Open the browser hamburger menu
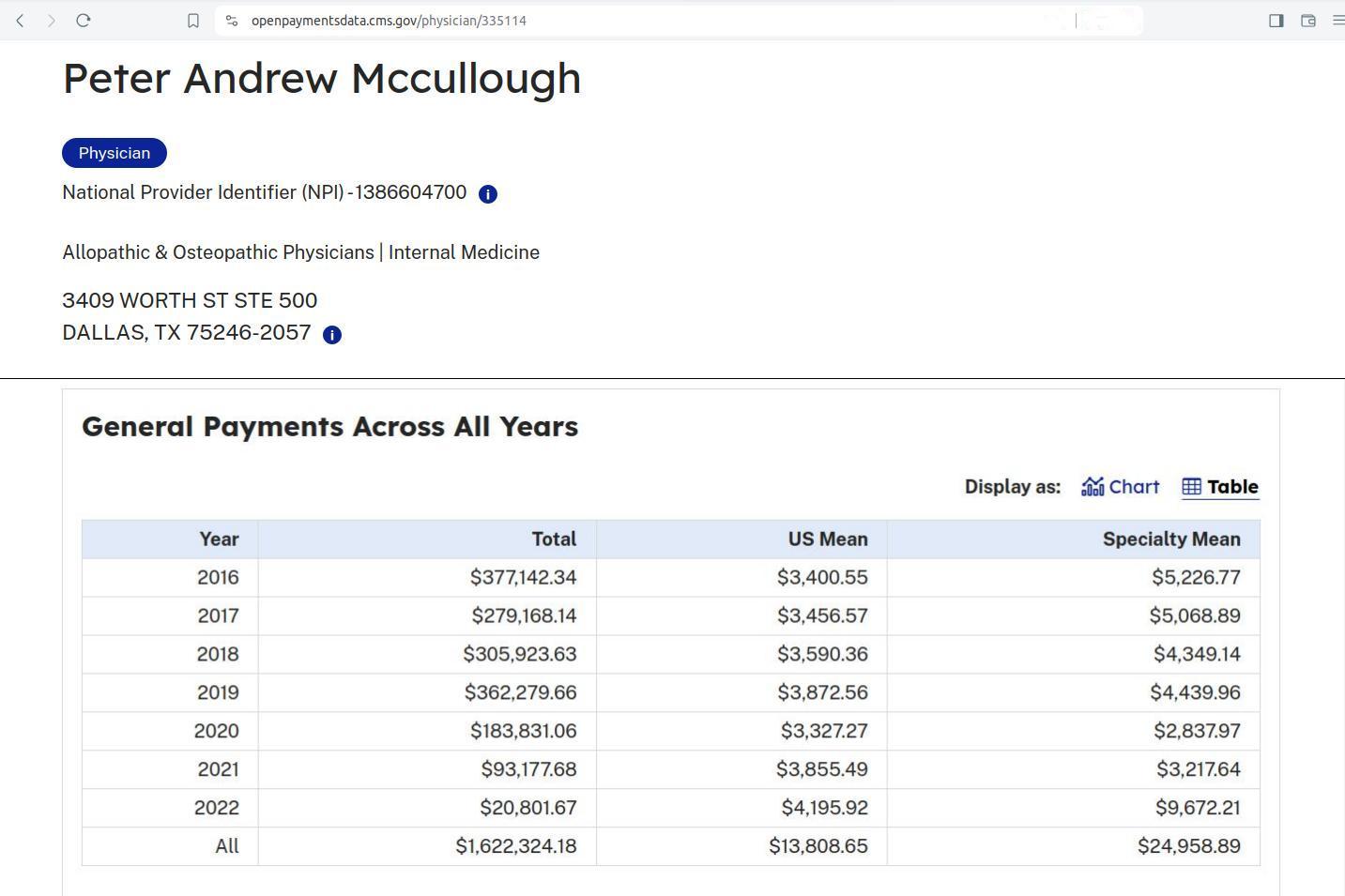Image resolution: width=1345 pixels, height=896 pixels. [x=1337, y=21]
